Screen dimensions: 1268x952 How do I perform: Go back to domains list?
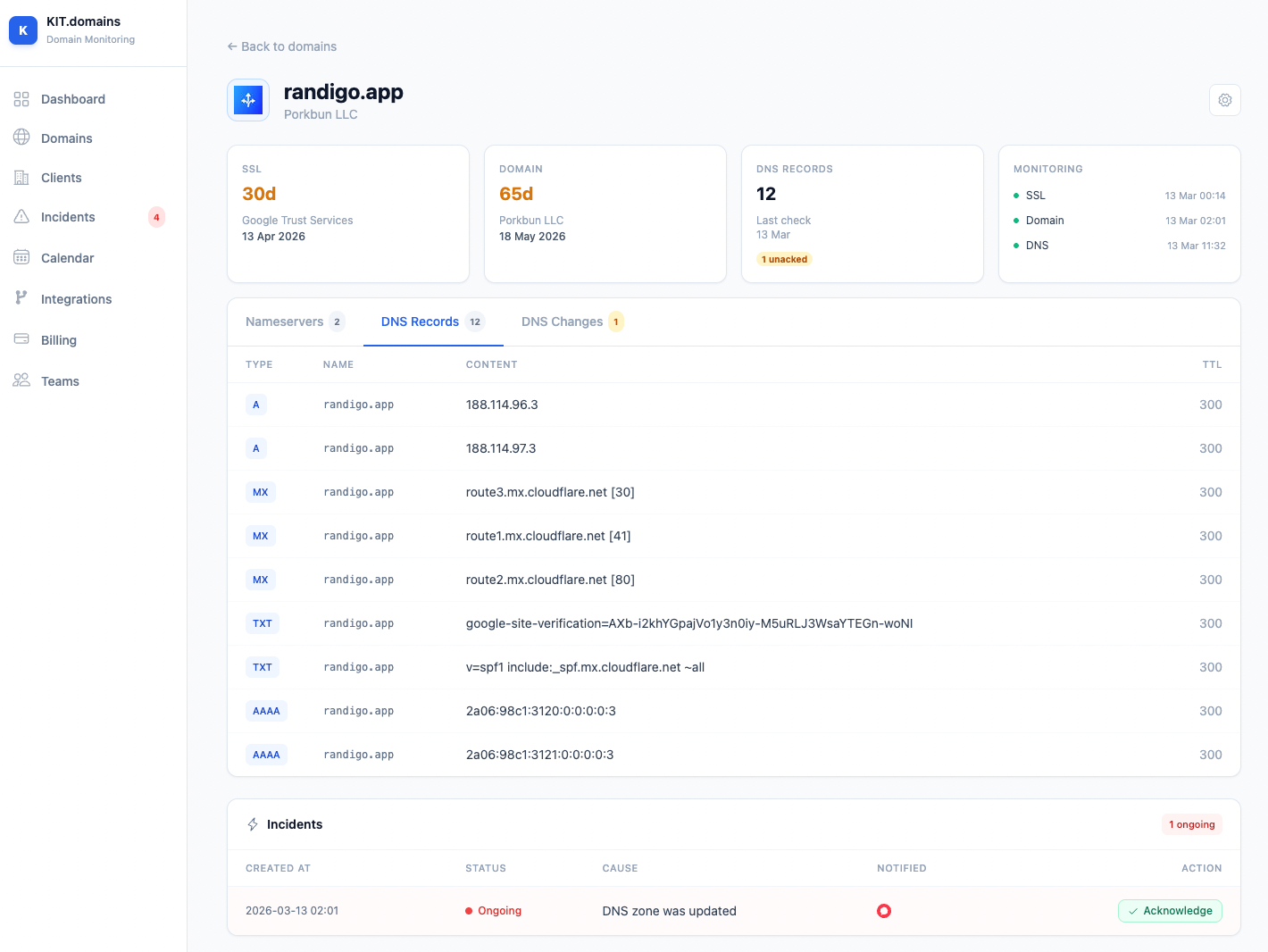point(281,46)
